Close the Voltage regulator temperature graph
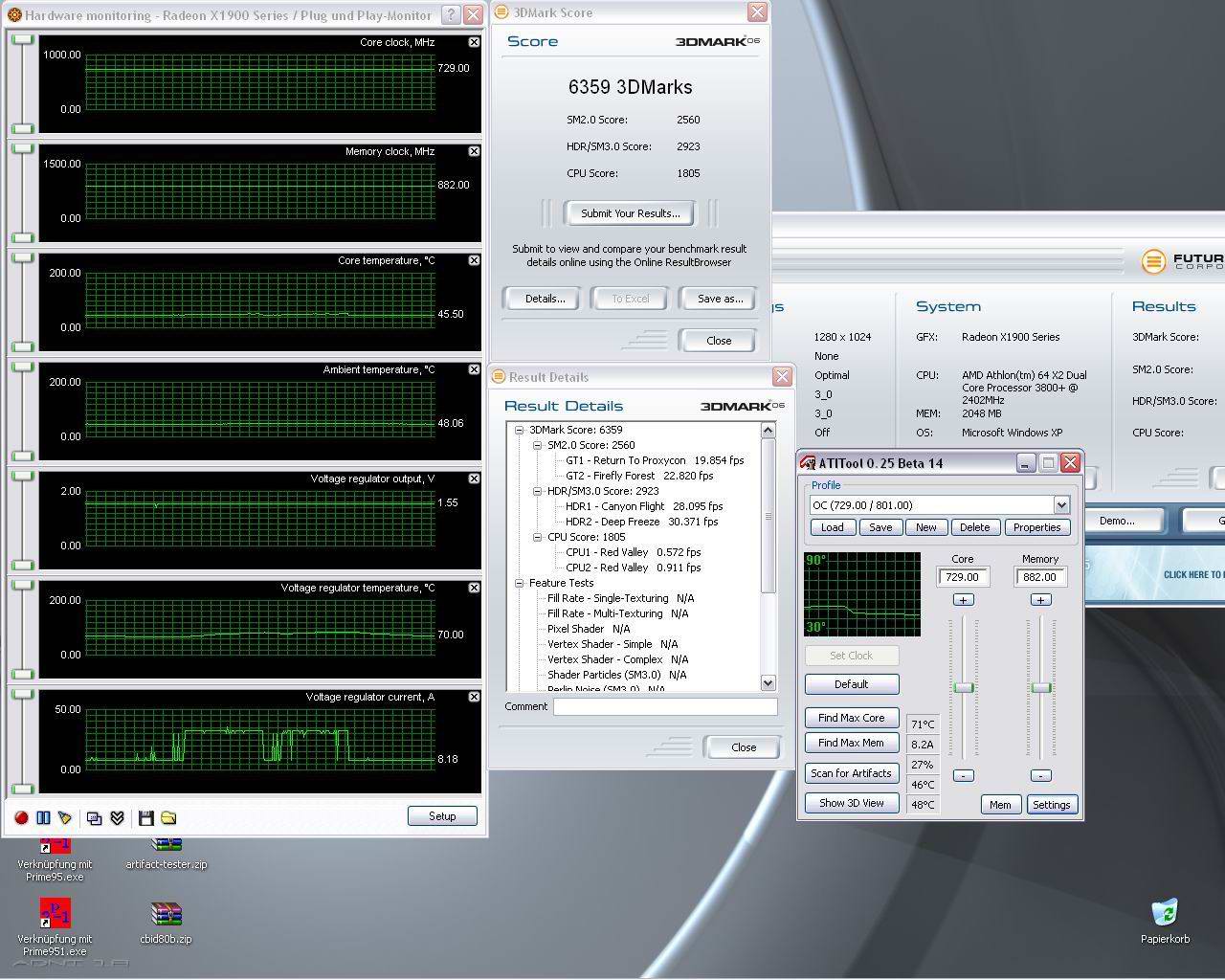Viewport: 1225px width, 980px height. [x=474, y=588]
